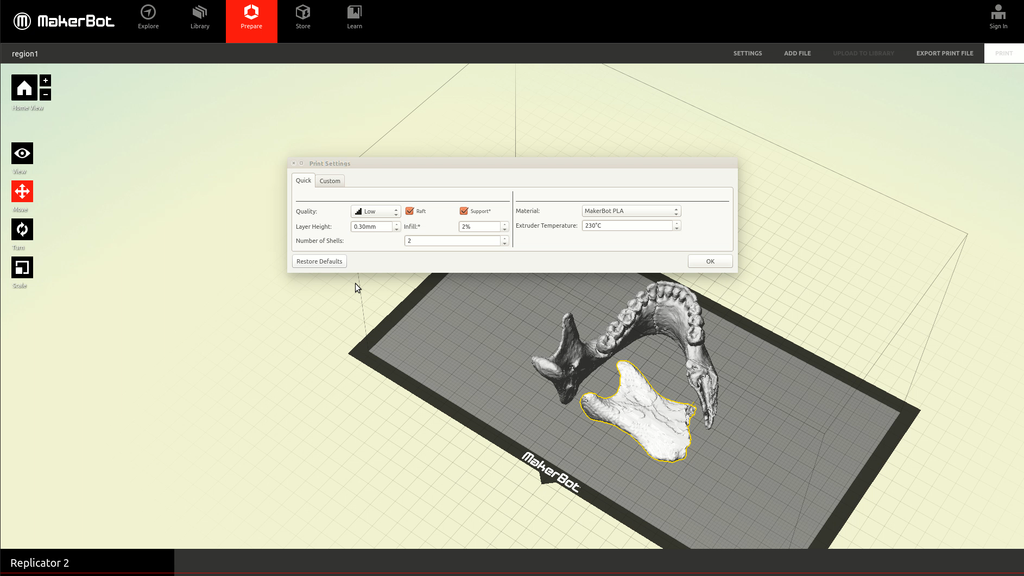1024x576 pixels.
Task: Select the highlighted jaw bone model
Action: [643, 413]
